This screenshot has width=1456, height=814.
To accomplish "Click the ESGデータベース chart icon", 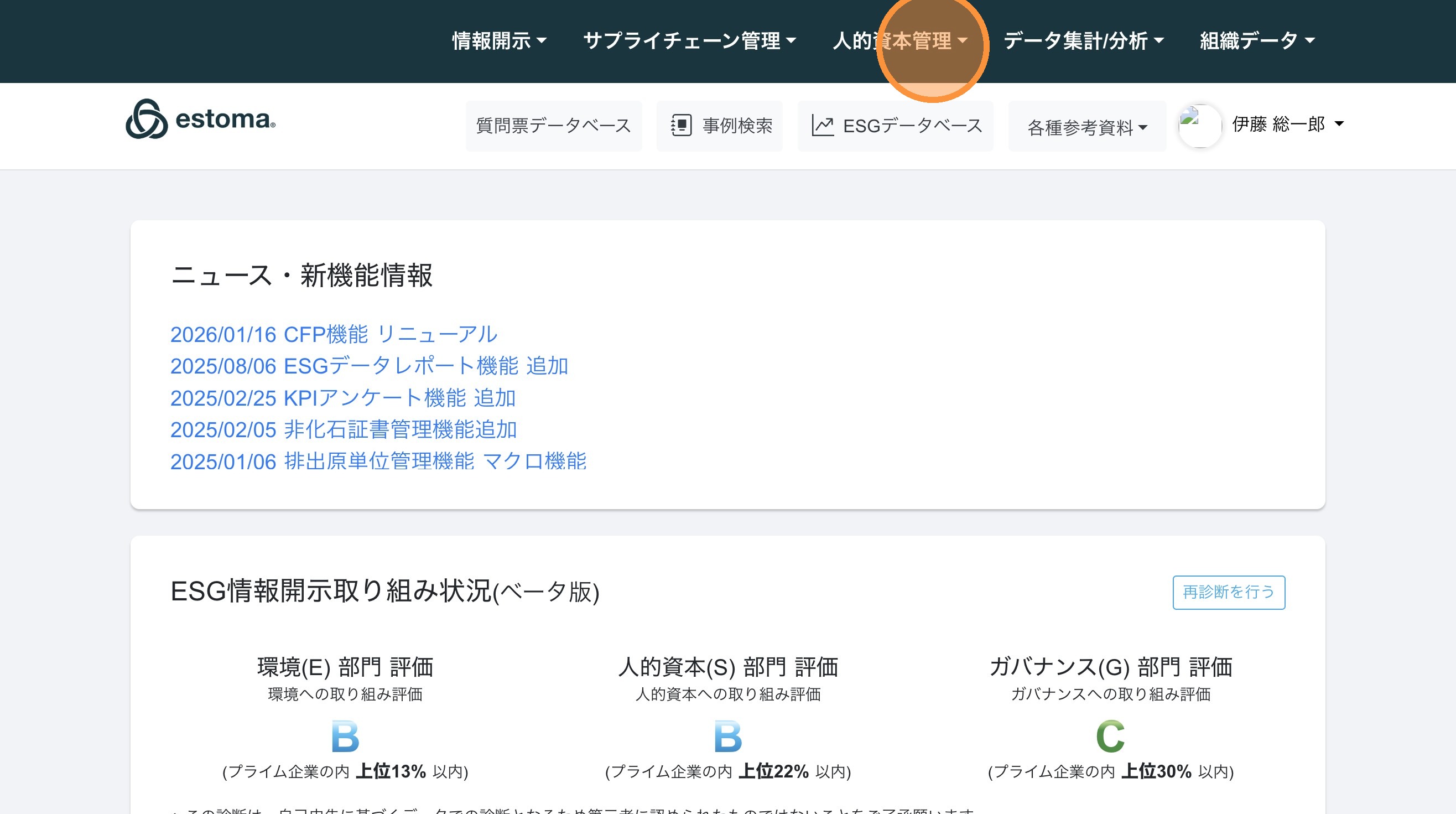I will coord(823,126).
